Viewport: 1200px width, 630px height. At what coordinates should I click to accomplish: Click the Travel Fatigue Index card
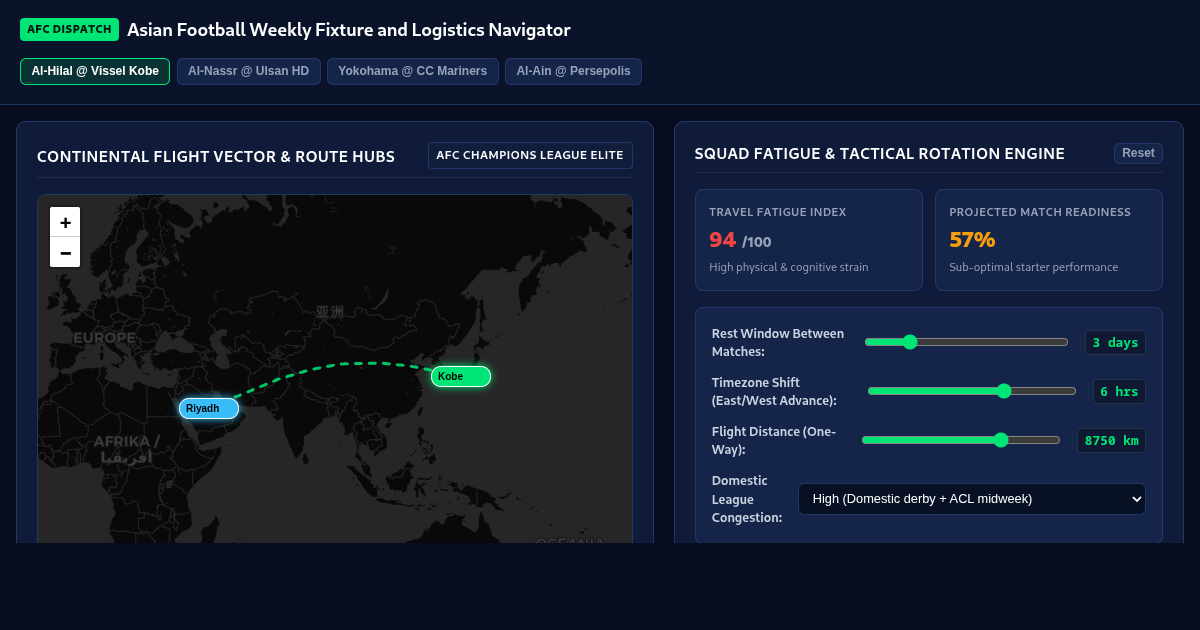click(x=809, y=240)
